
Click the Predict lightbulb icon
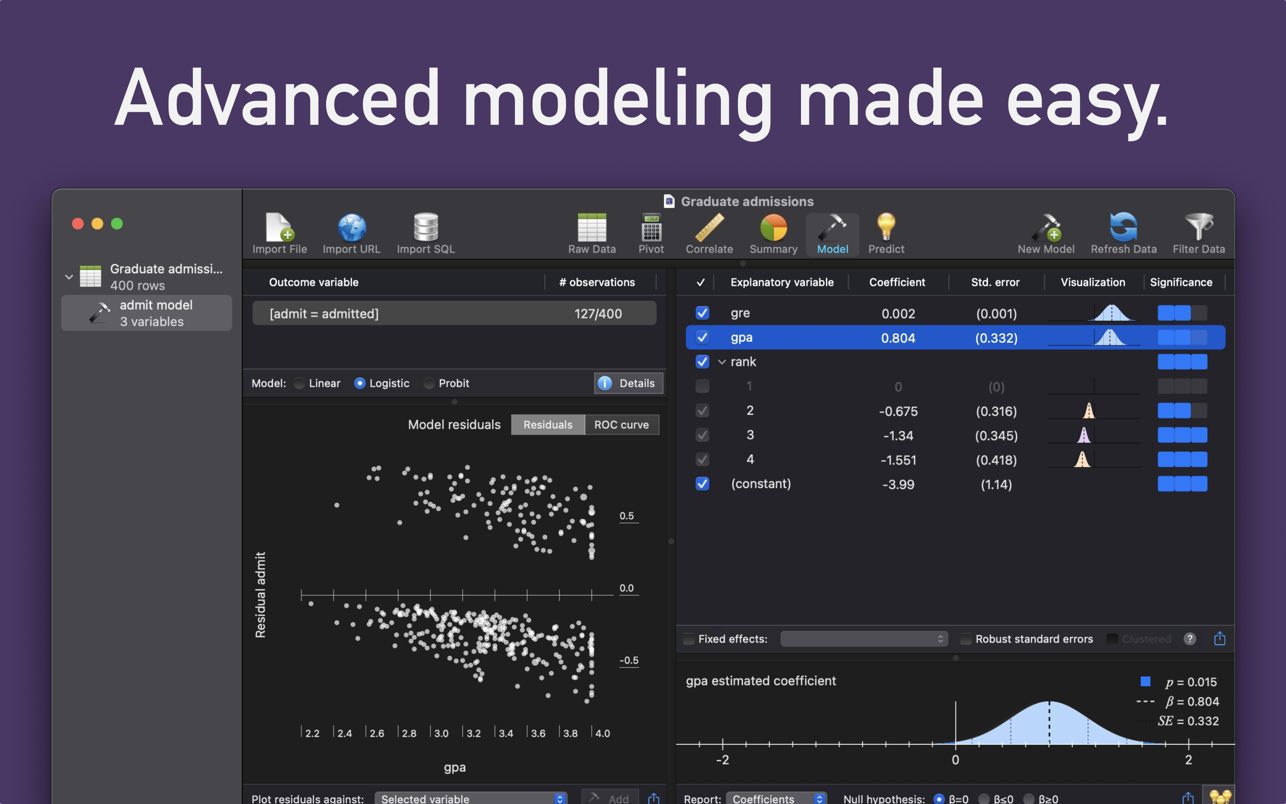point(886,229)
